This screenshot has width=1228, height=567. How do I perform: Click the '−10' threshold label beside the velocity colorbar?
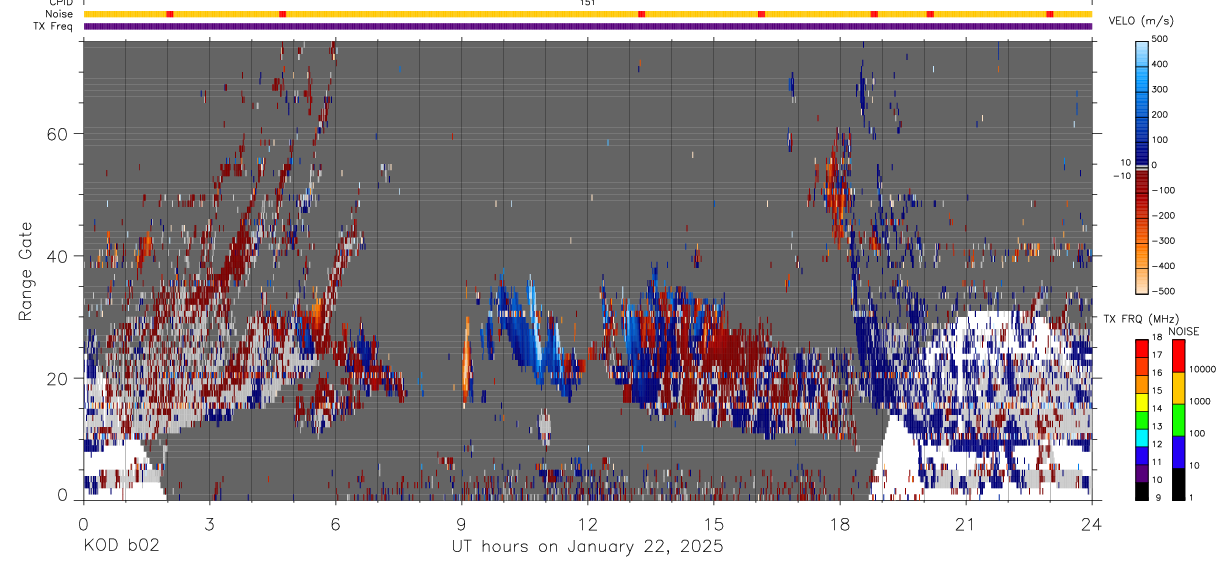click(1122, 176)
